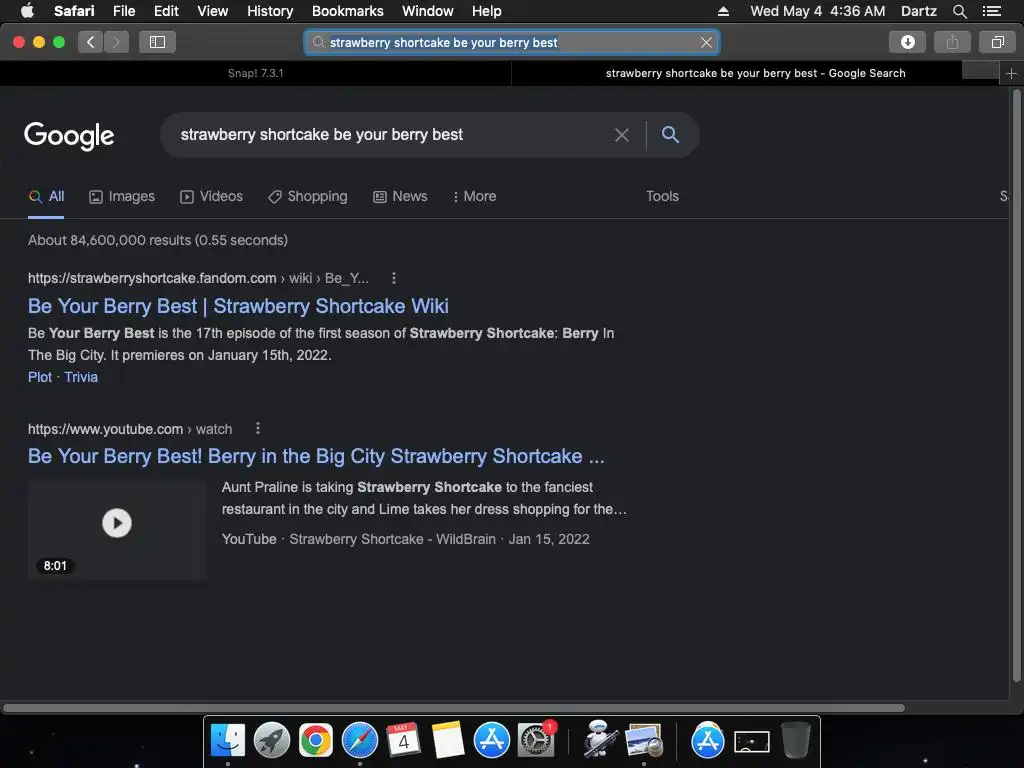Launch Automator robot from Dock

[600, 739]
